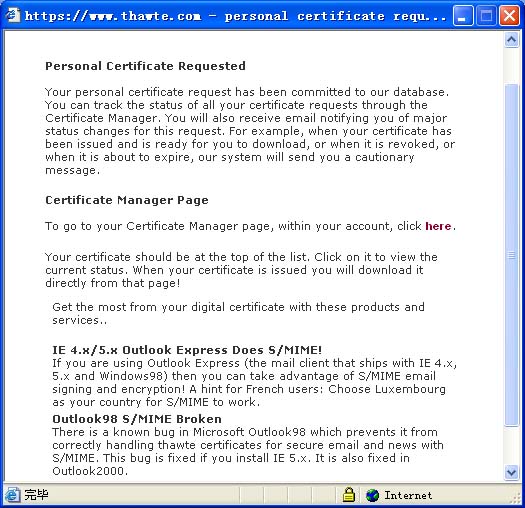Image resolution: width=525 pixels, height=508 pixels.
Task: Minimize the thawte certificate window
Action: [463, 15]
